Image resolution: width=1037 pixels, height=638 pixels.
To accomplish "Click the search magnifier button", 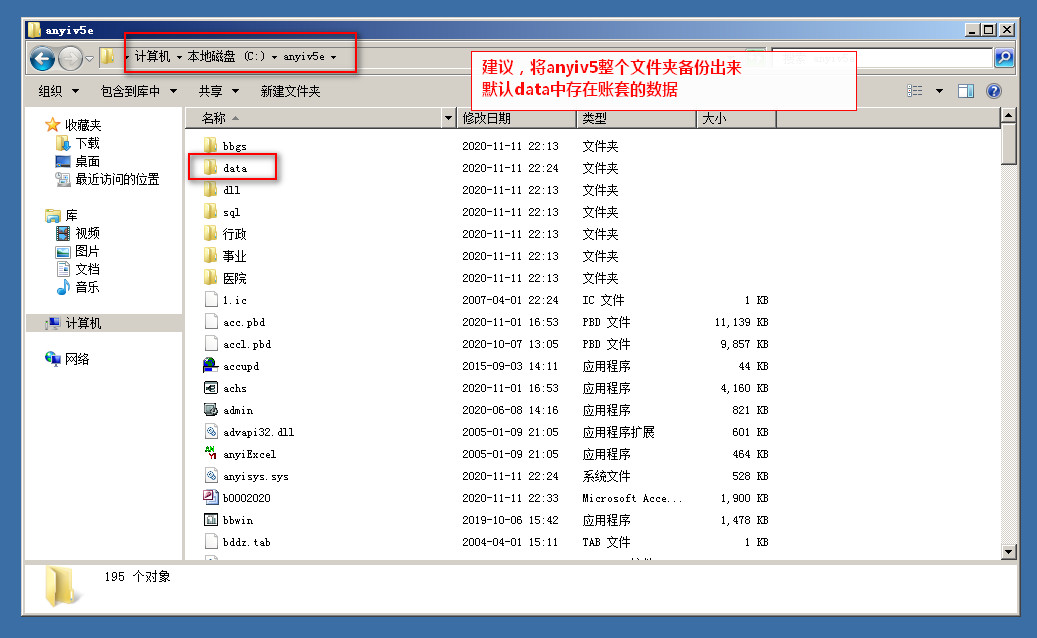I will click(1003, 58).
